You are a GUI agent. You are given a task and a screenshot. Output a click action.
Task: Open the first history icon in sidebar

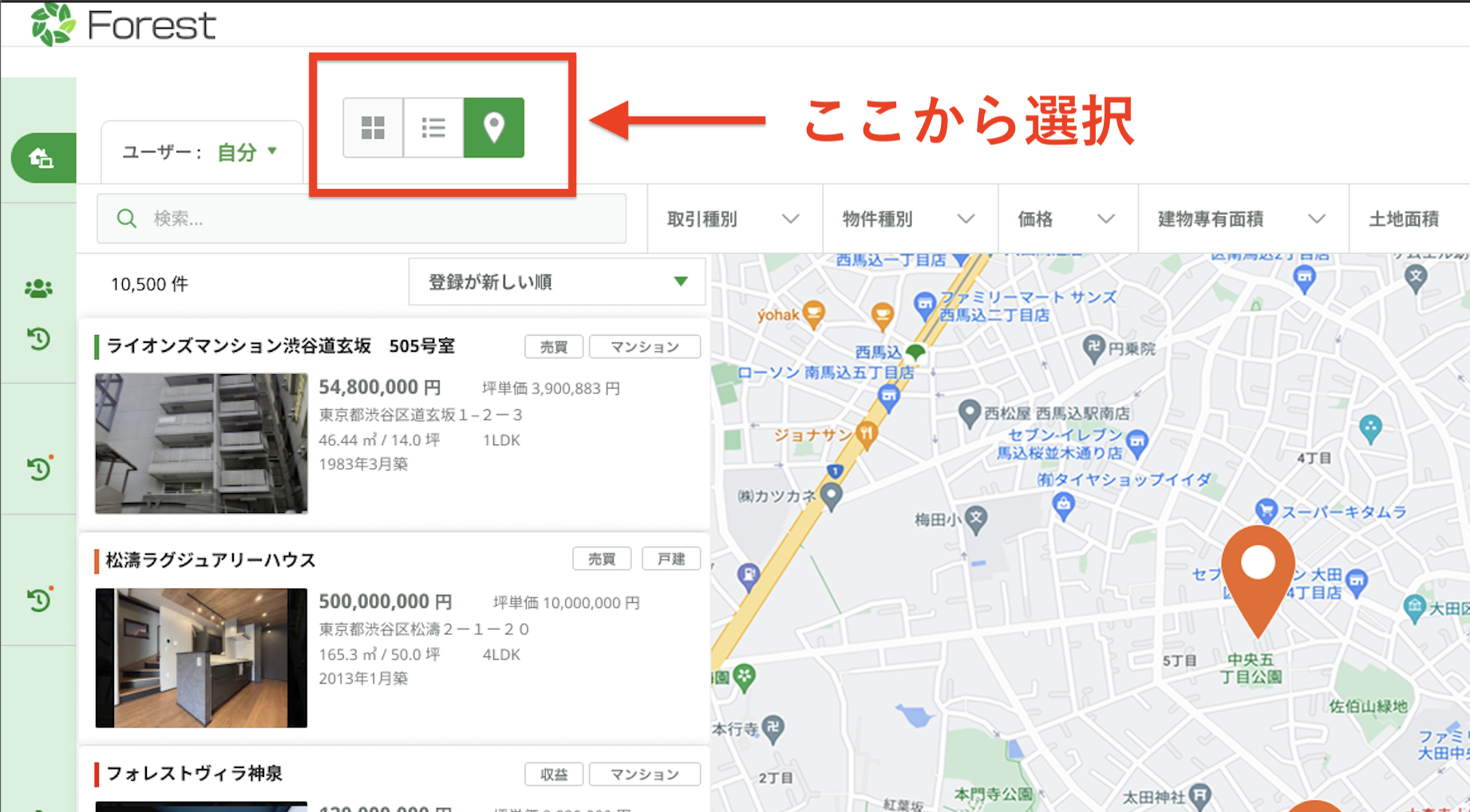39,339
